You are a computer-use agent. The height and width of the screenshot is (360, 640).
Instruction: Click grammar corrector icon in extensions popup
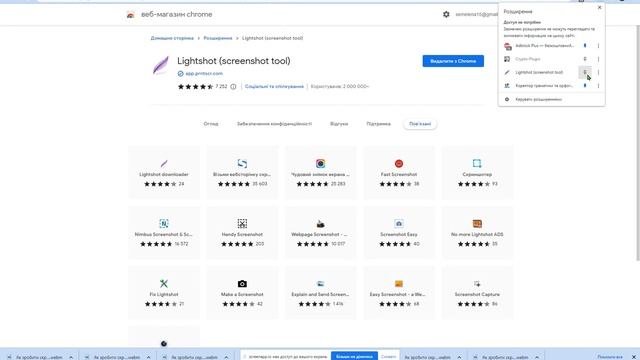(507, 86)
